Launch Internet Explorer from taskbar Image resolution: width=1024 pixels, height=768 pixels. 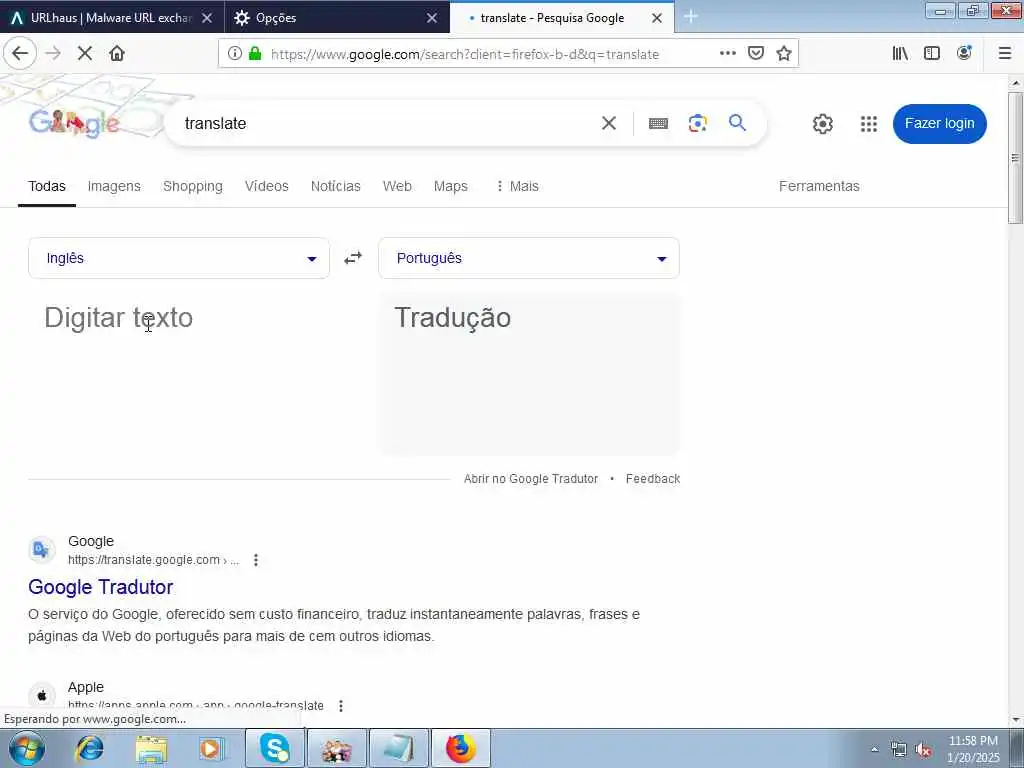(89, 748)
